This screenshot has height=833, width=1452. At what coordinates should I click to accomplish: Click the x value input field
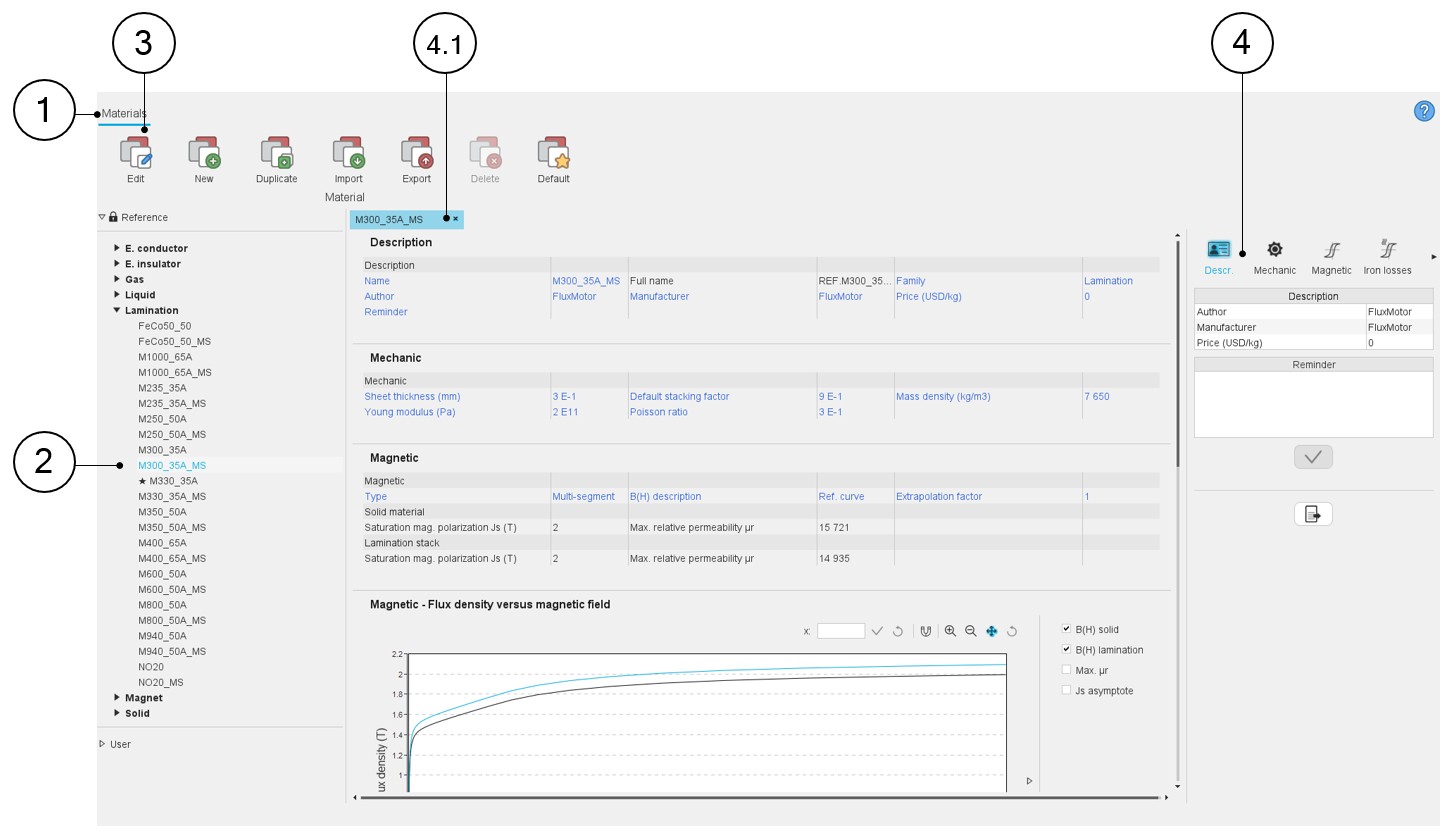pyautogui.click(x=840, y=631)
